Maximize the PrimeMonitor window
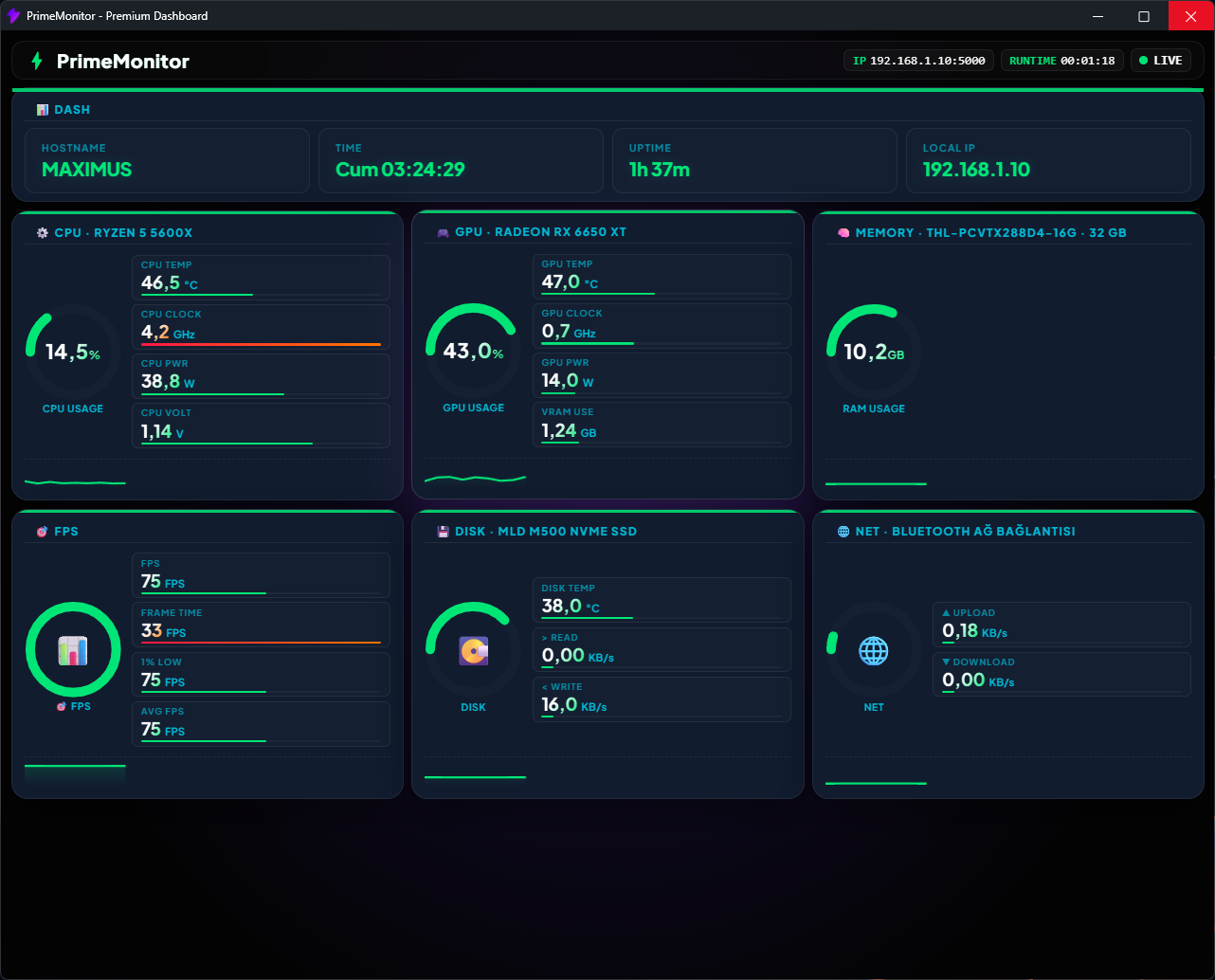 (1144, 16)
